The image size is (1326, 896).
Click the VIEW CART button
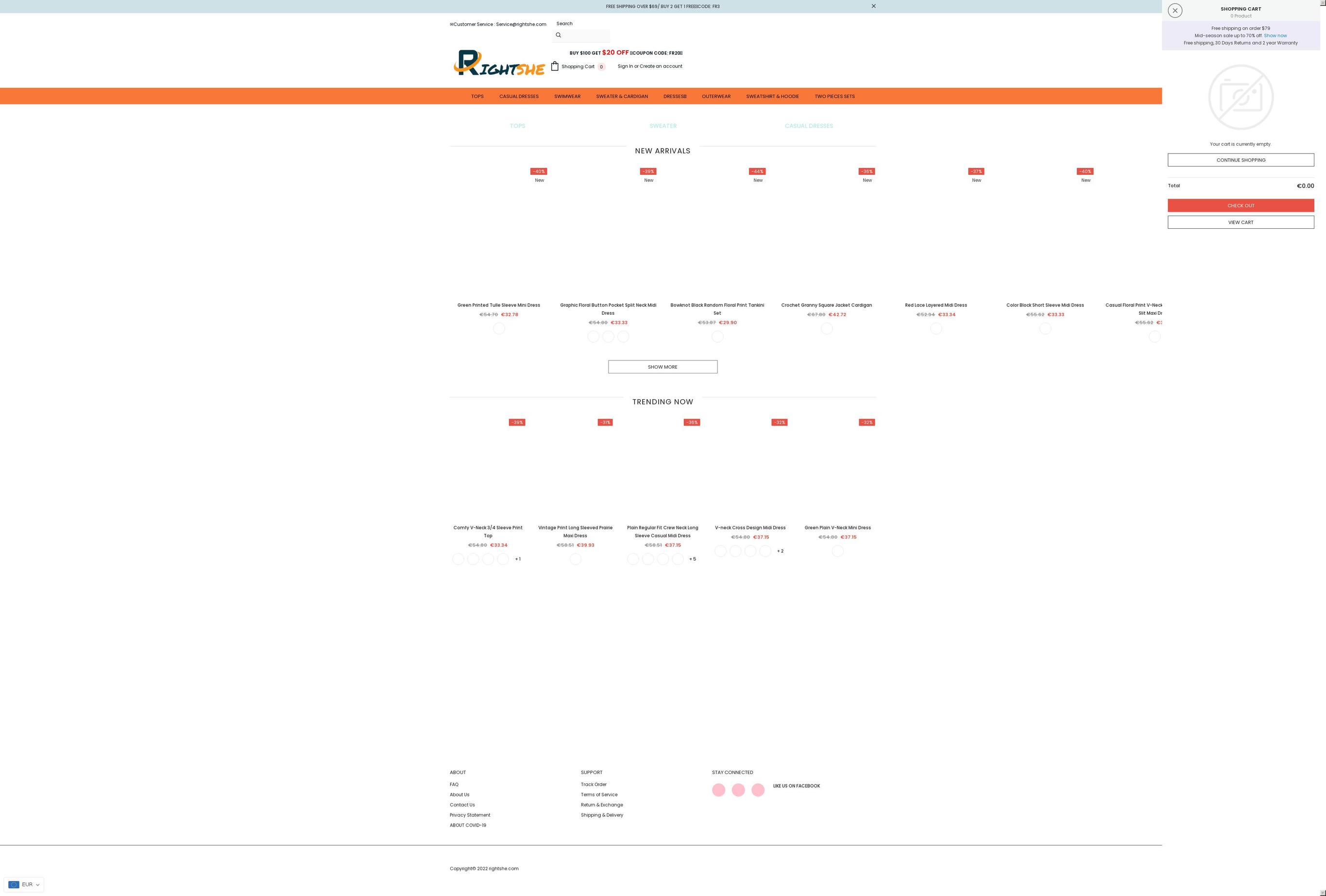pyautogui.click(x=1241, y=222)
